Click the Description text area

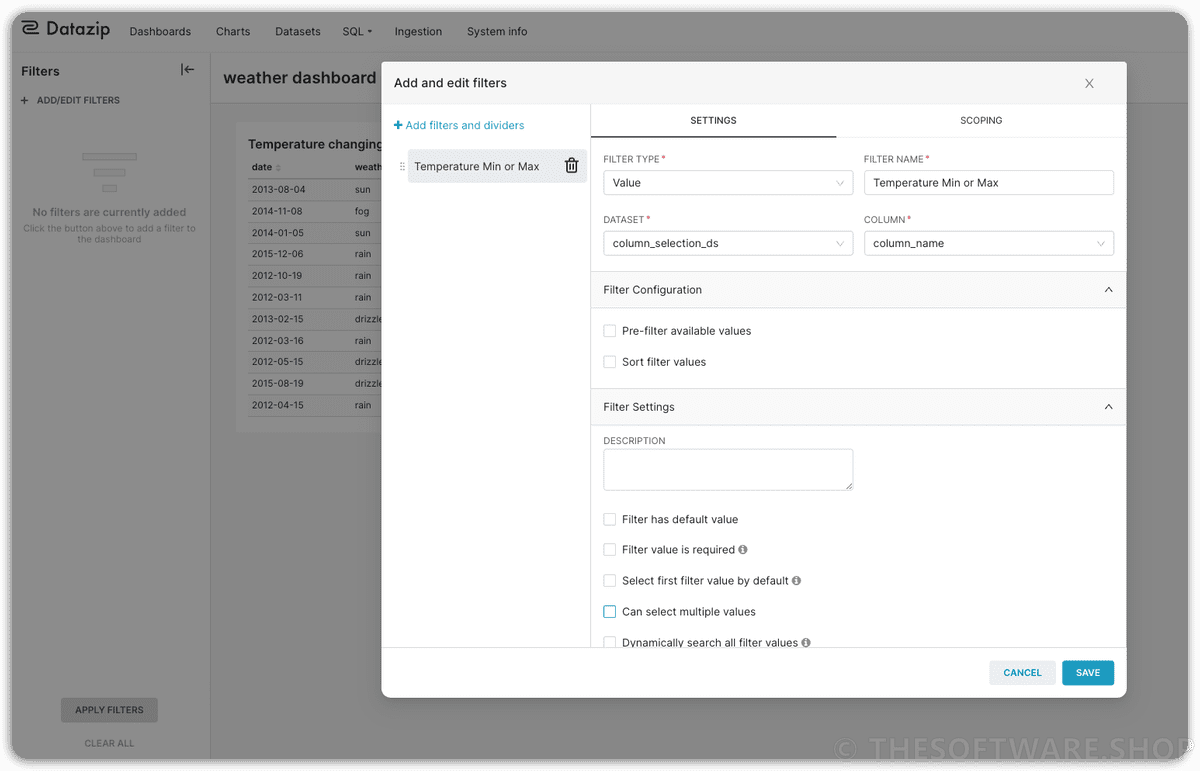tap(728, 469)
